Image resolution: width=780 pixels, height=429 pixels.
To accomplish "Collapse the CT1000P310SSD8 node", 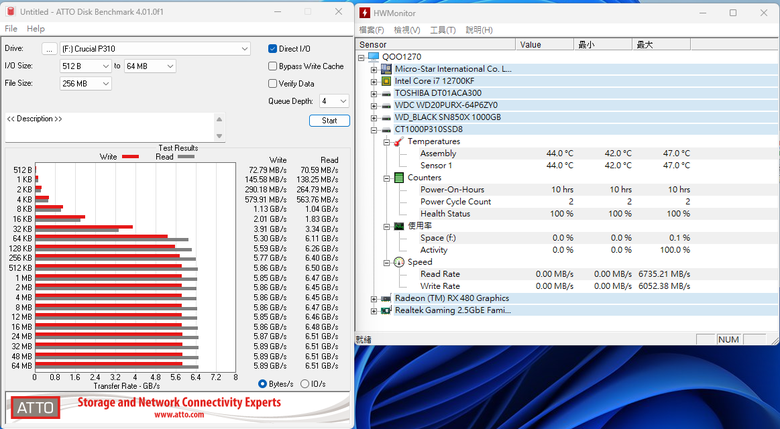I will tap(374, 130).
